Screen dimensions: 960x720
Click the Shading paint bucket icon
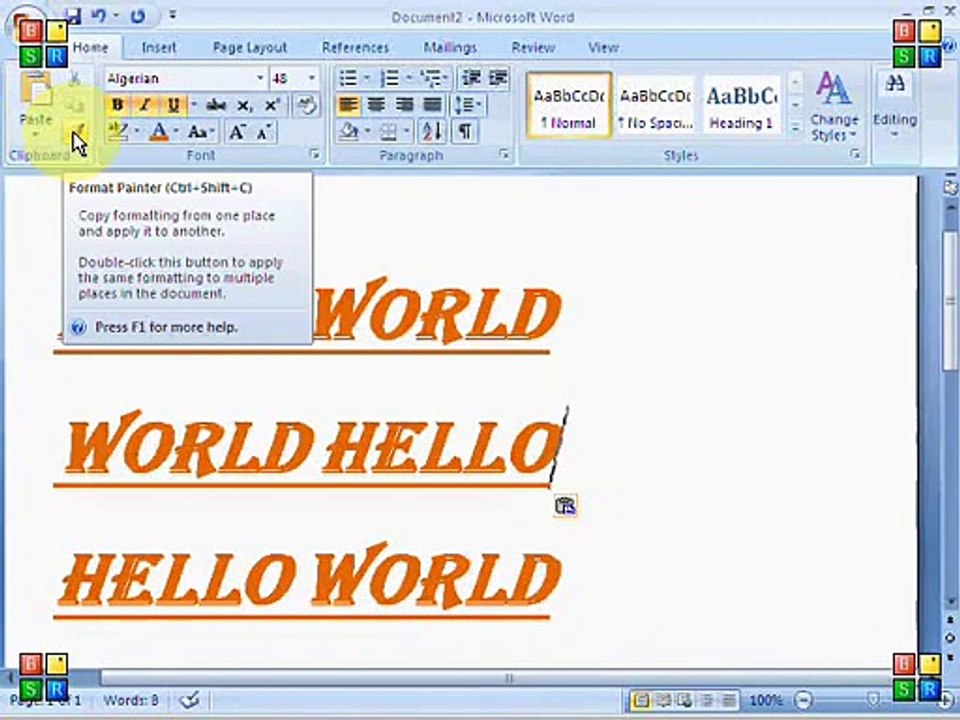tap(348, 132)
